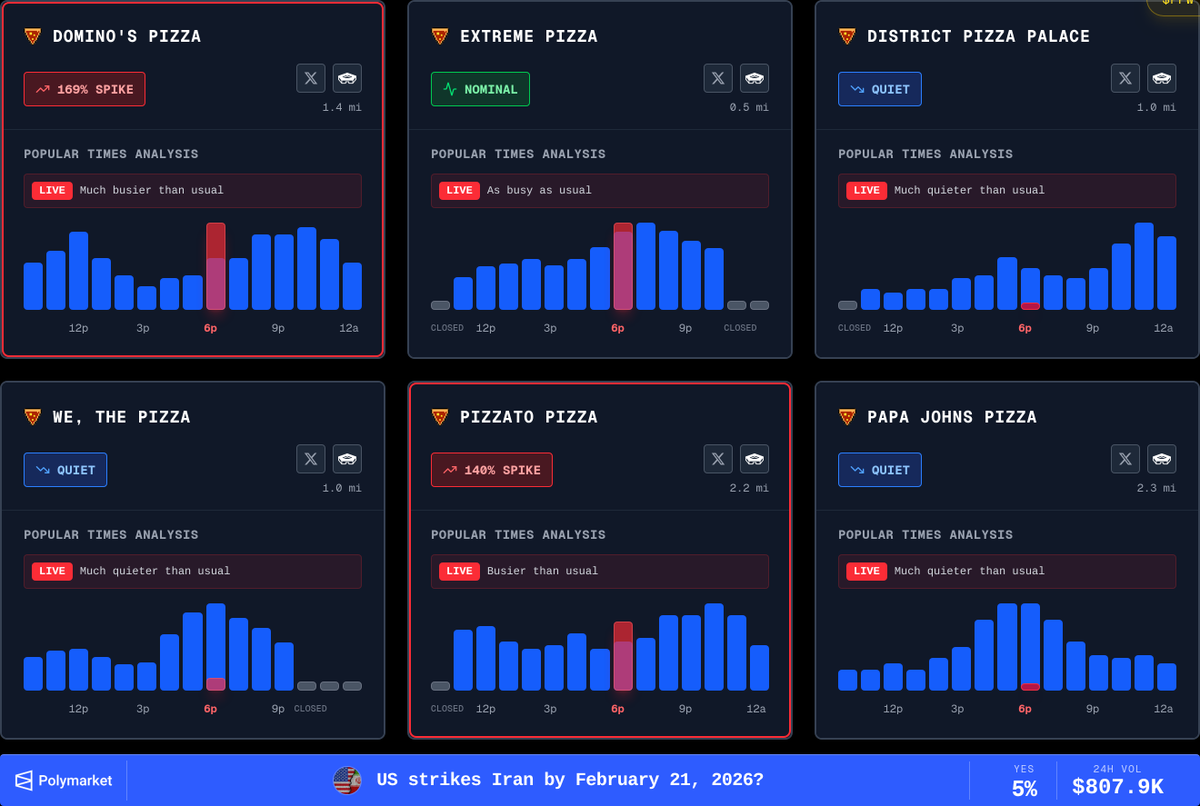Viewport: 1200px width, 806px height.
Task: Click the '1.4 mi' distance on Domino's card
Action: 342,107
